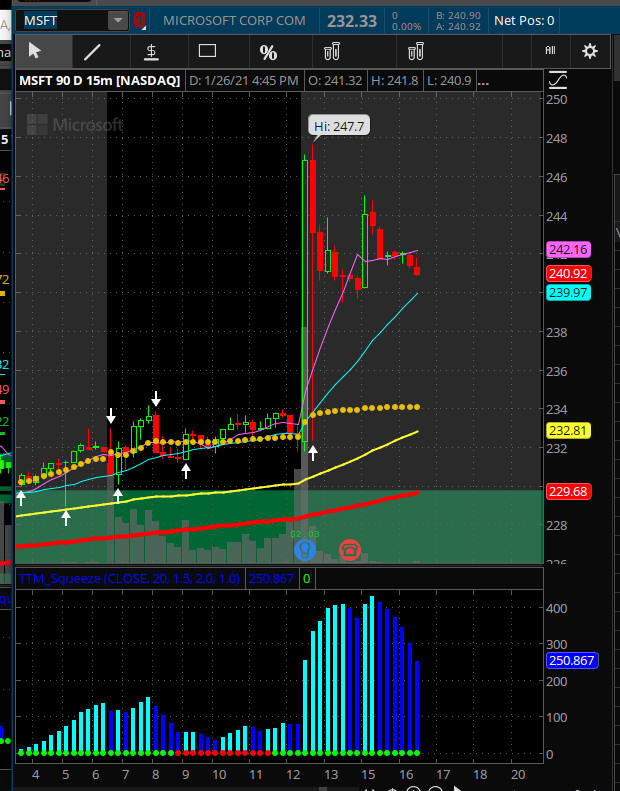The image size is (620, 791).
Task: Click the red indicator next to symbol box
Action: (139, 19)
